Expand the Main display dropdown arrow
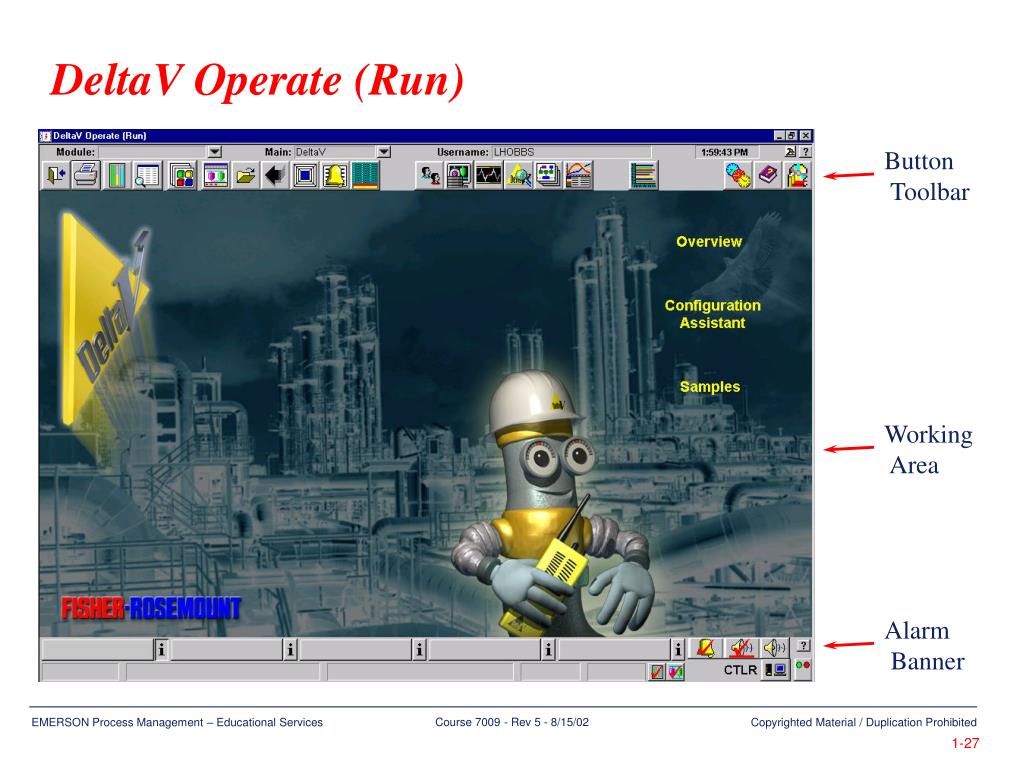The height and width of the screenshot is (768, 1024). pos(384,152)
